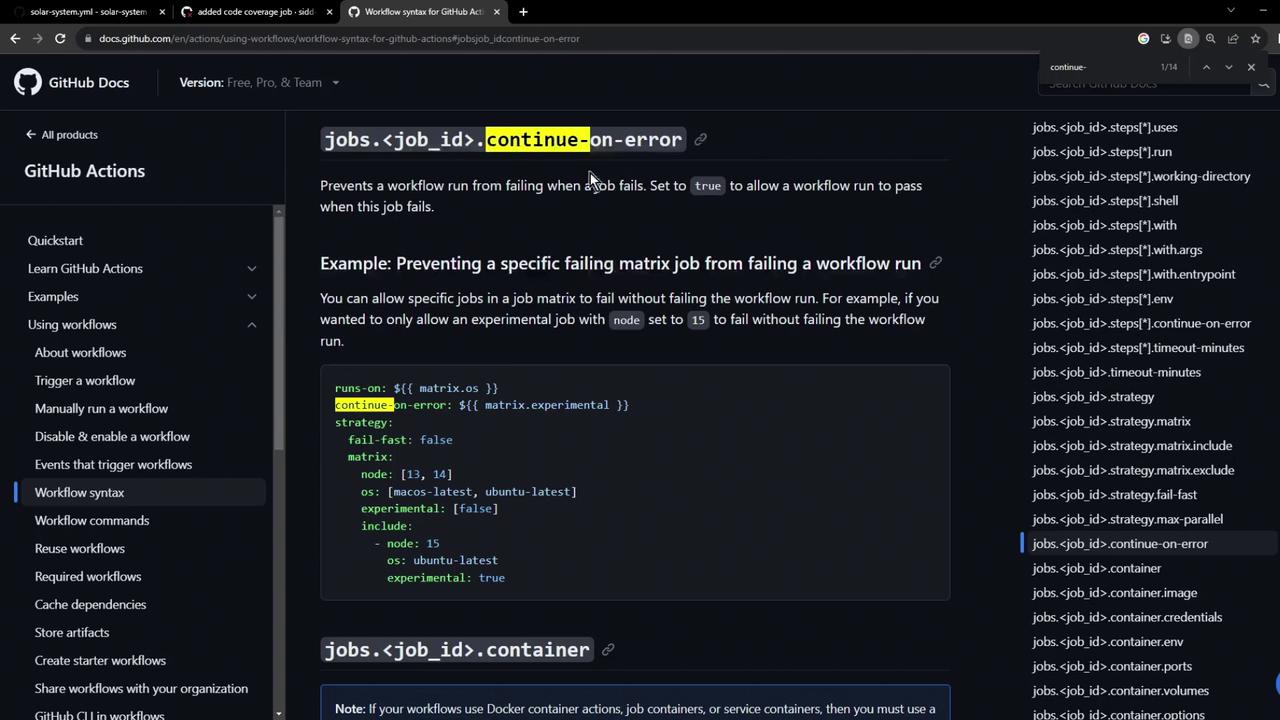Switch to the solar-system.yml browser tab
Viewport: 1280px width, 720px height.
(x=88, y=12)
